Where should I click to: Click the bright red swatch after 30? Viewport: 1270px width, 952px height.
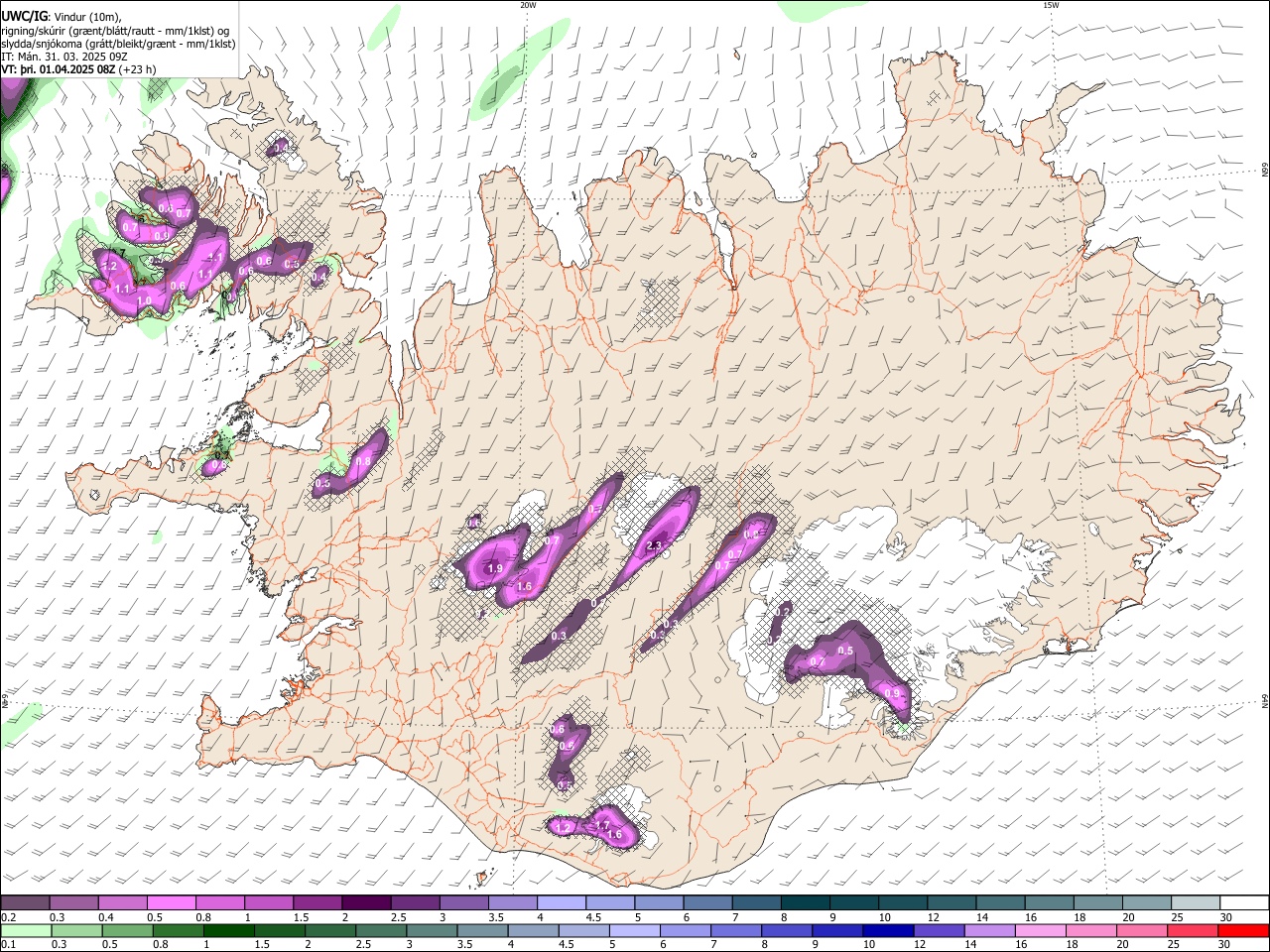[1244, 931]
